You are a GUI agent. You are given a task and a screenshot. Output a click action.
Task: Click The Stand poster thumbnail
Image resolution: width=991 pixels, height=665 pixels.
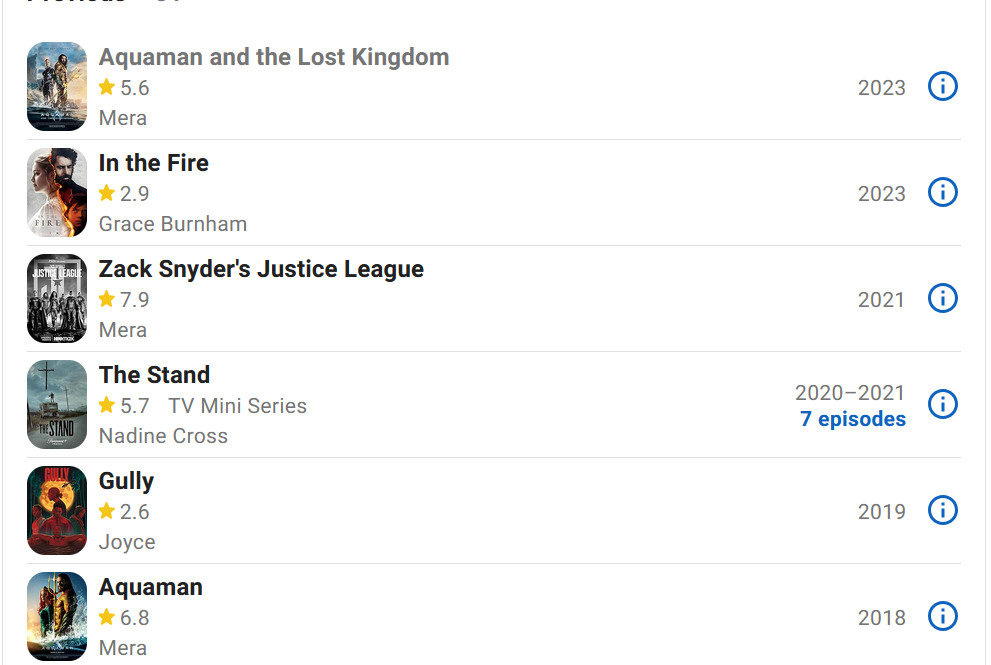[x=57, y=405]
